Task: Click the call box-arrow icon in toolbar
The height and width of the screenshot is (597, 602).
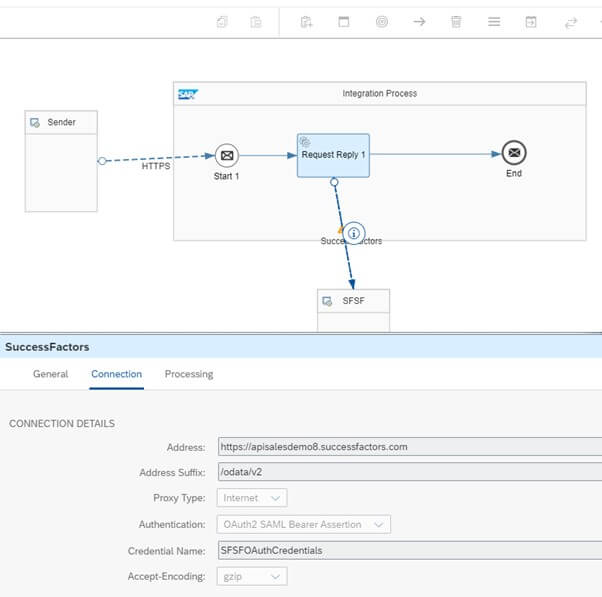Action: click(x=531, y=21)
